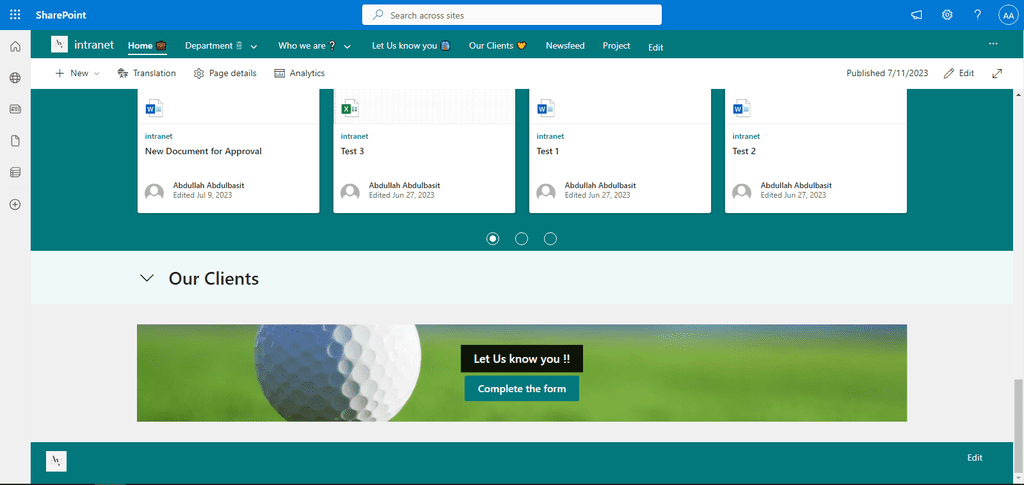This screenshot has width=1024, height=485.
Task: Select the first carousel page dot
Action: tap(492, 239)
